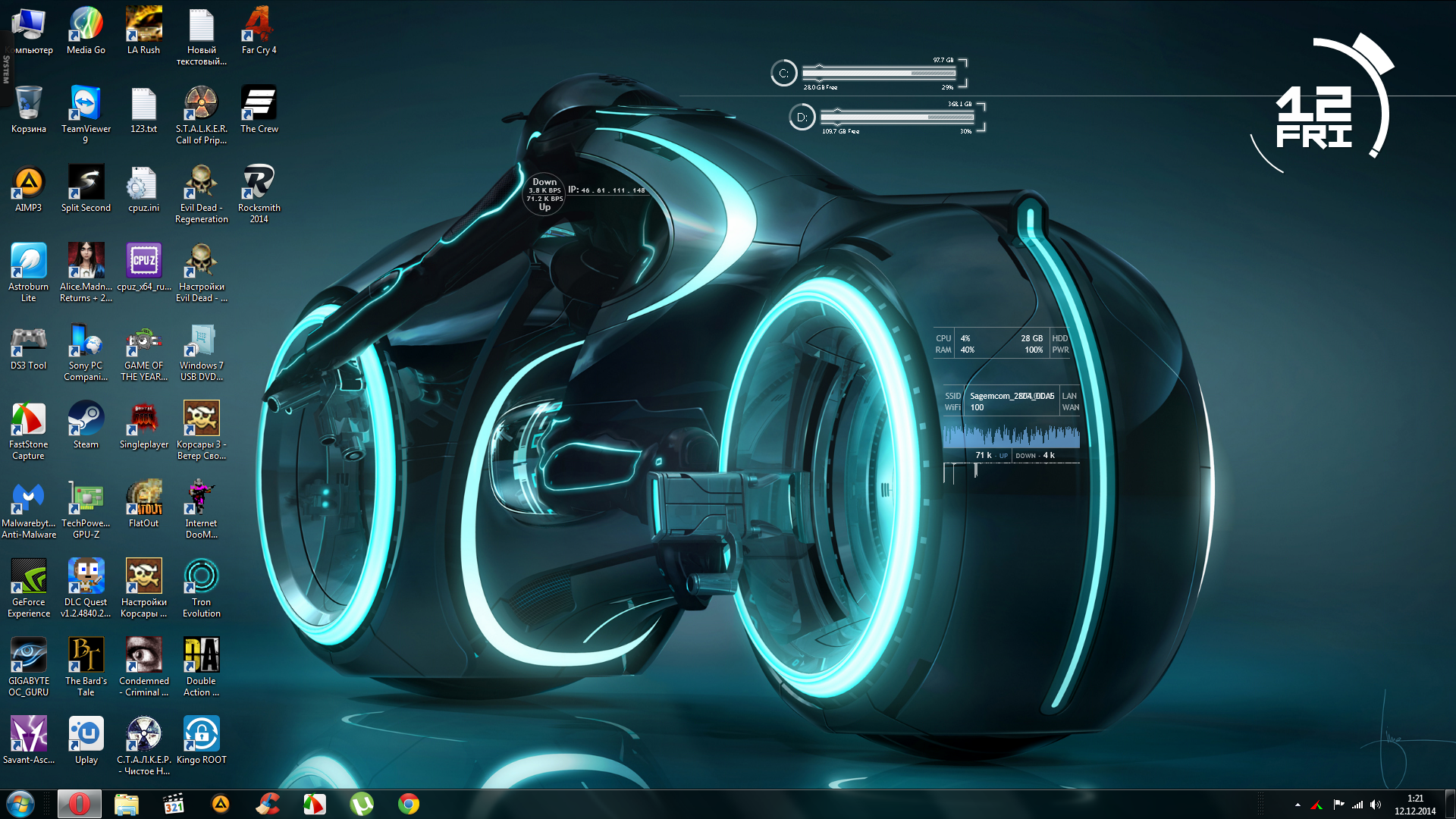Launch The Bard's Tale shortcut

[x=86, y=668]
